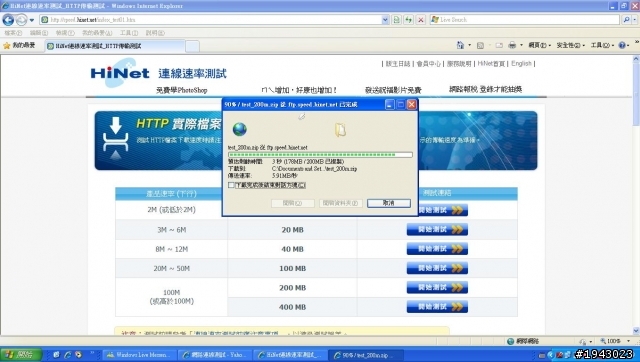Click the show desktop Quick Launch icon
640x362 pixels.
(56, 355)
